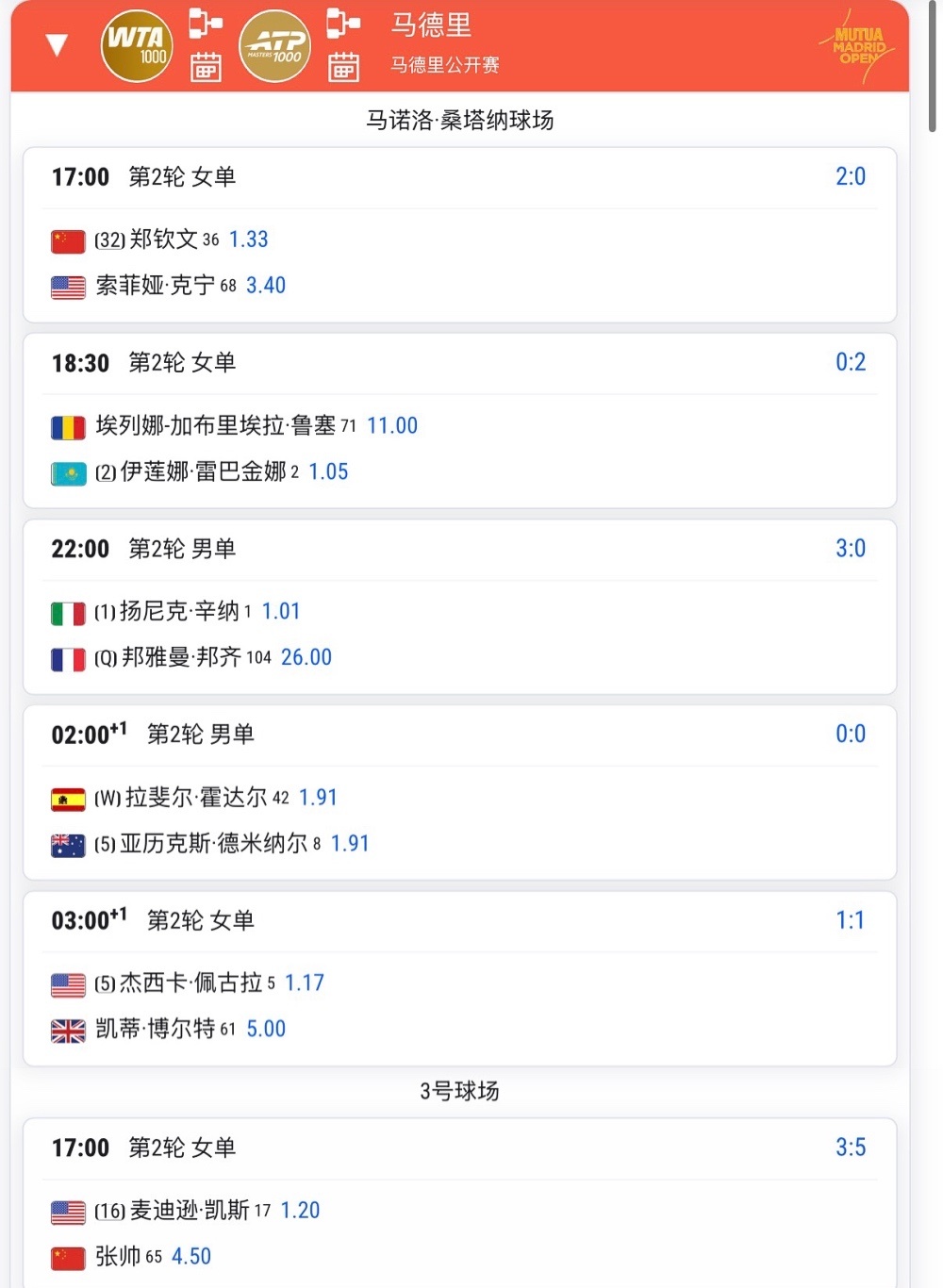
Task: Click the vertical scrollbar thumb
Action: pyautogui.click(x=934, y=66)
